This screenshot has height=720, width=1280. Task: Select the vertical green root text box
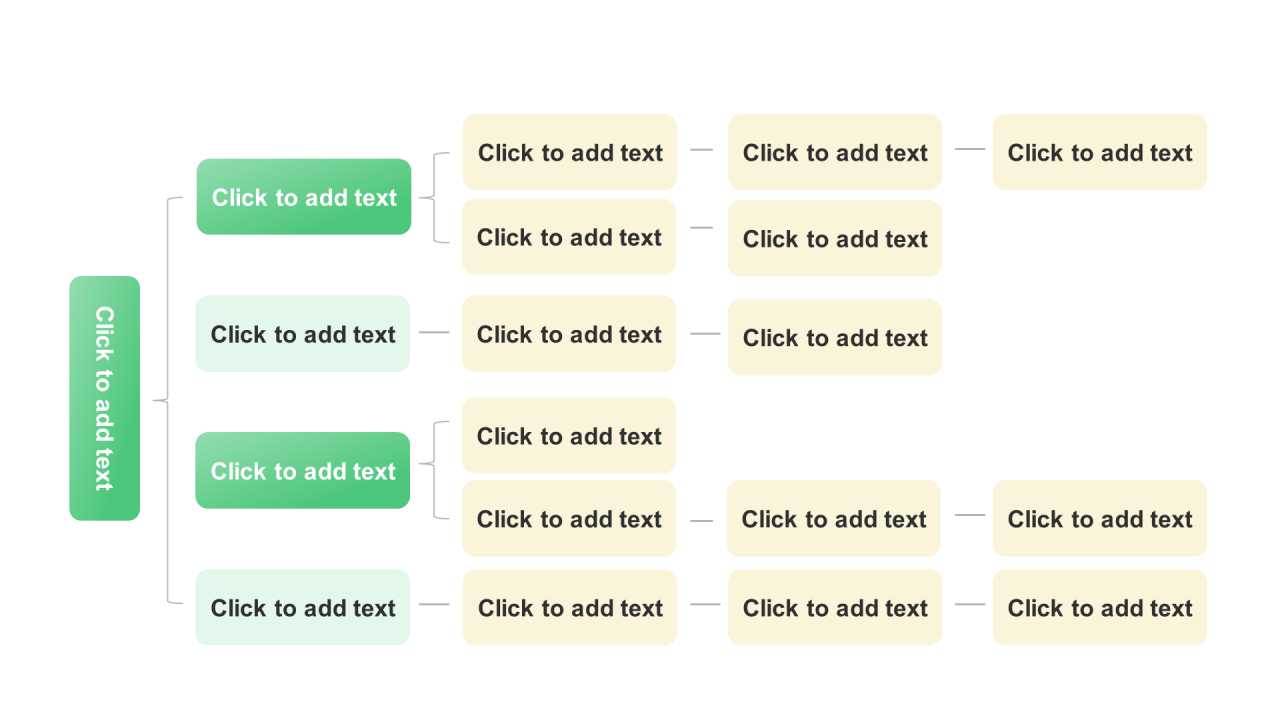tap(104, 398)
